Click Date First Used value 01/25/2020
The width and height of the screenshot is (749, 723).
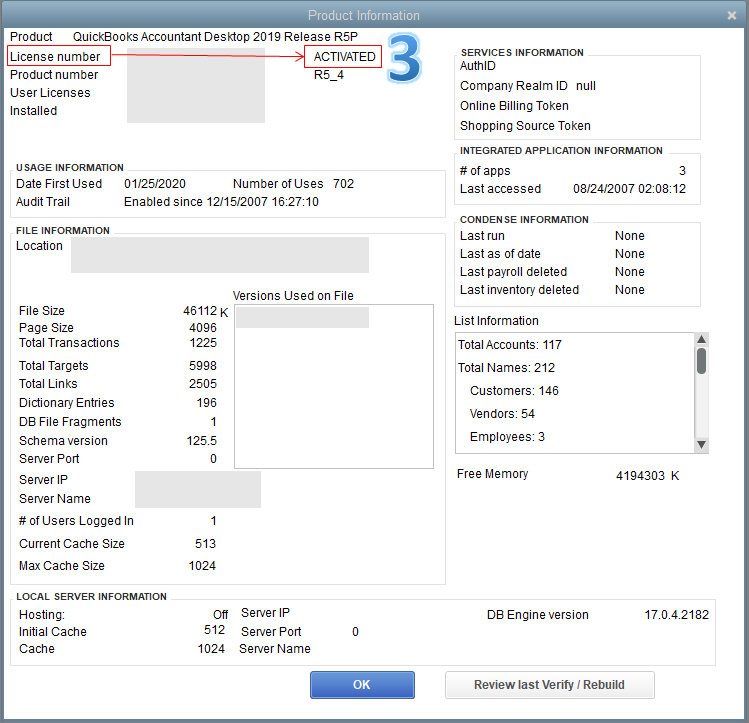click(155, 184)
